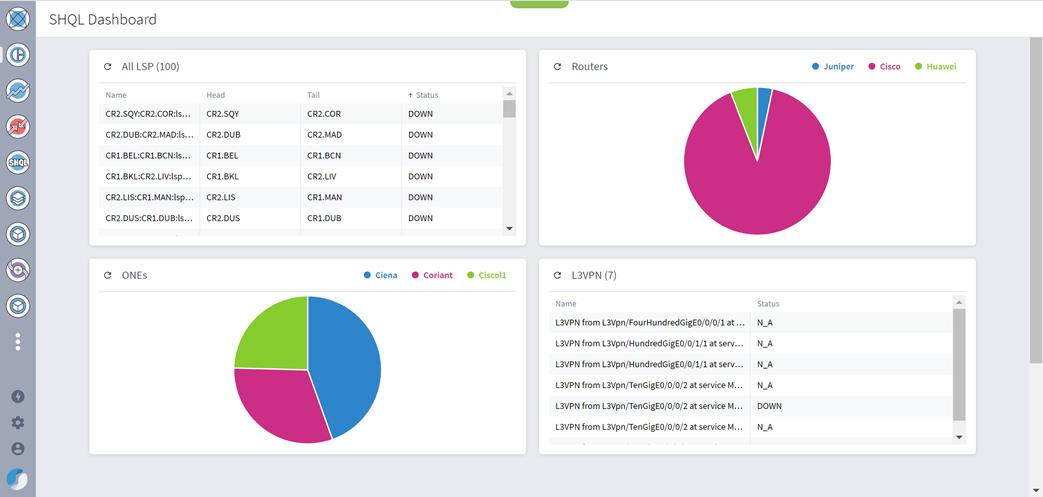Click L3VPN table scrollbar down arrow
Viewport: 1043px width, 497px height.
point(959,437)
